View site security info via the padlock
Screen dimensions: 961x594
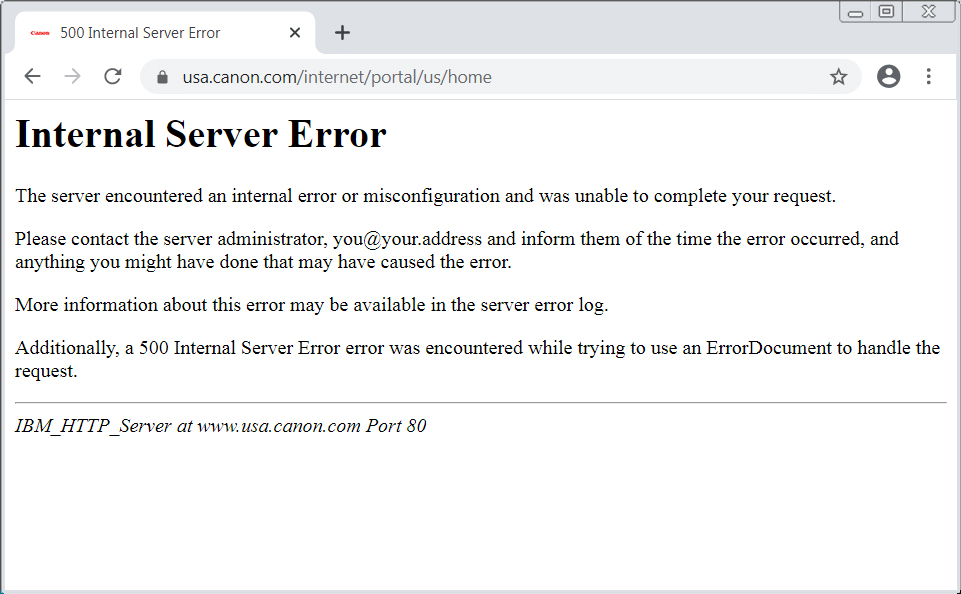[x=162, y=75]
